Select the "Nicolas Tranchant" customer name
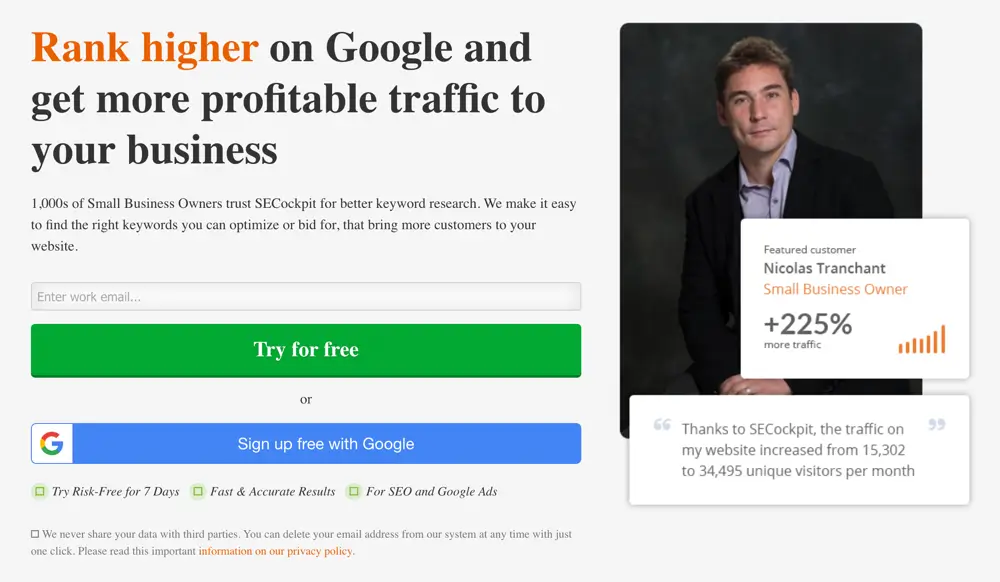Viewport: 1000px width, 582px height. [824, 268]
